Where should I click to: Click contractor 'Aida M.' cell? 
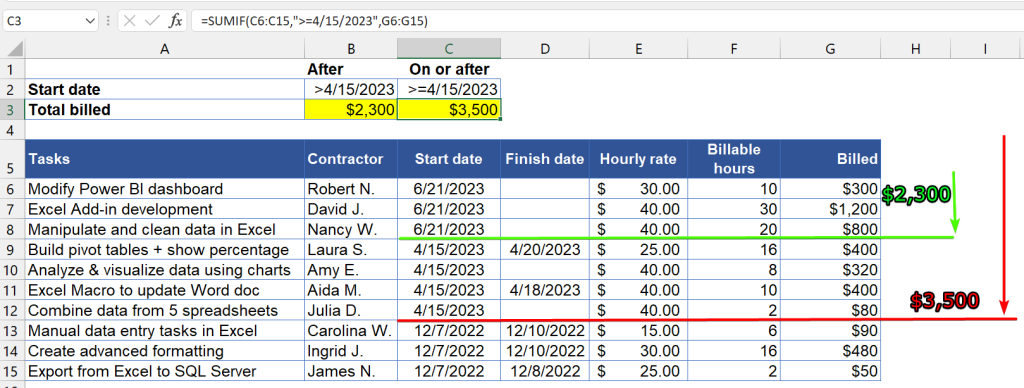click(351, 290)
